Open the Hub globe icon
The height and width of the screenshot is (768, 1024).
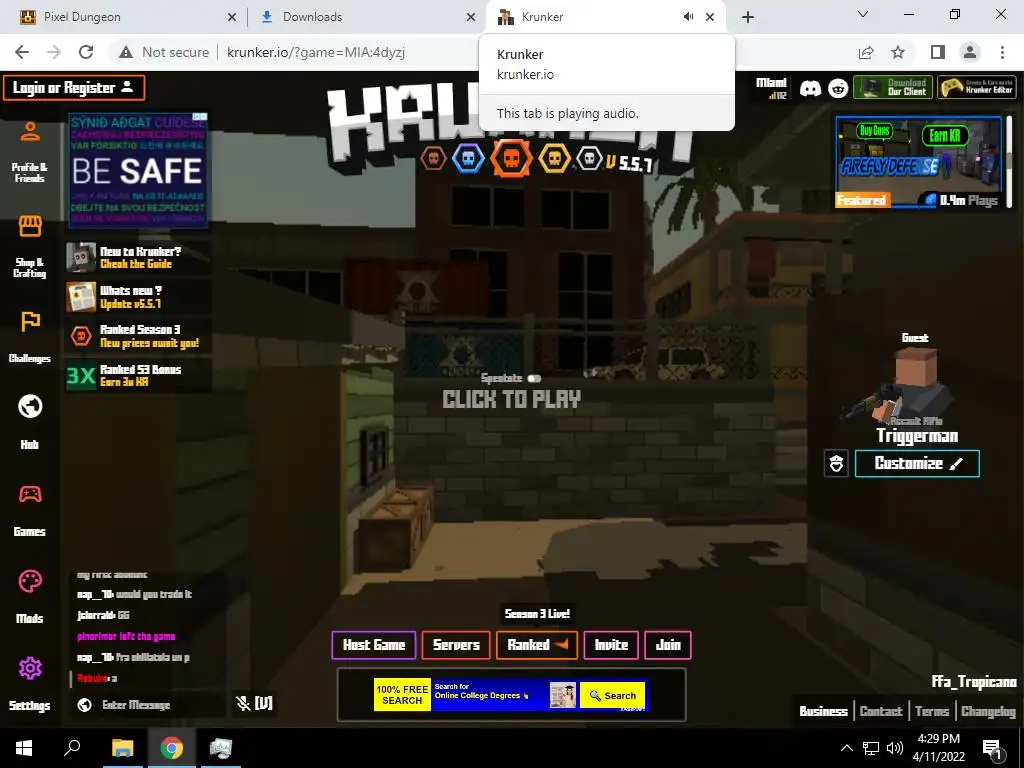coord(30,406)
